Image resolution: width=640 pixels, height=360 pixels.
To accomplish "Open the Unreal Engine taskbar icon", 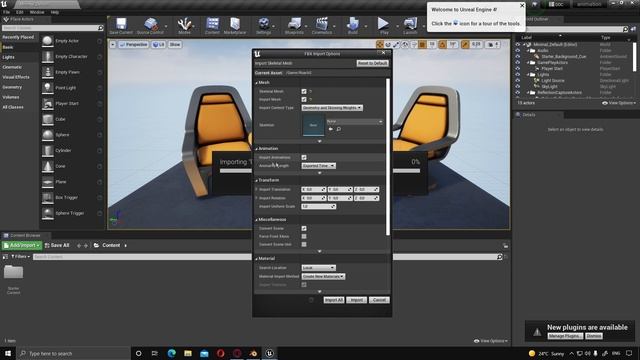I will (x=269, y=353).
